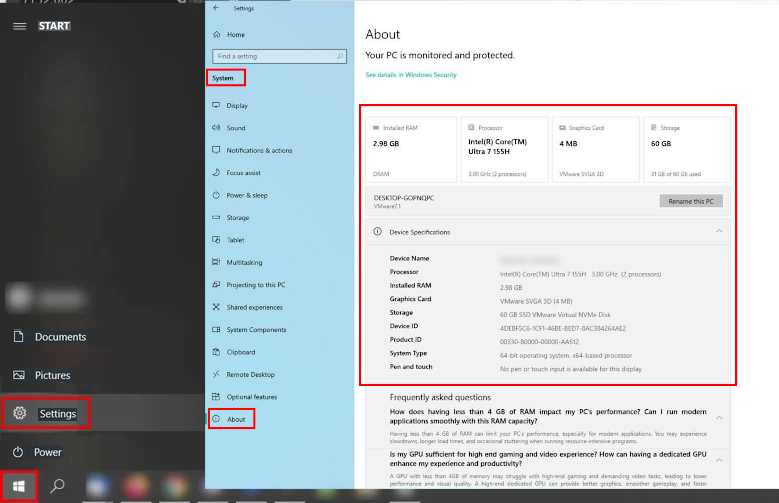The width and height of the screenshot is (779, 503).
Task: Click the Windows Start button
Action: click(19, 486)
